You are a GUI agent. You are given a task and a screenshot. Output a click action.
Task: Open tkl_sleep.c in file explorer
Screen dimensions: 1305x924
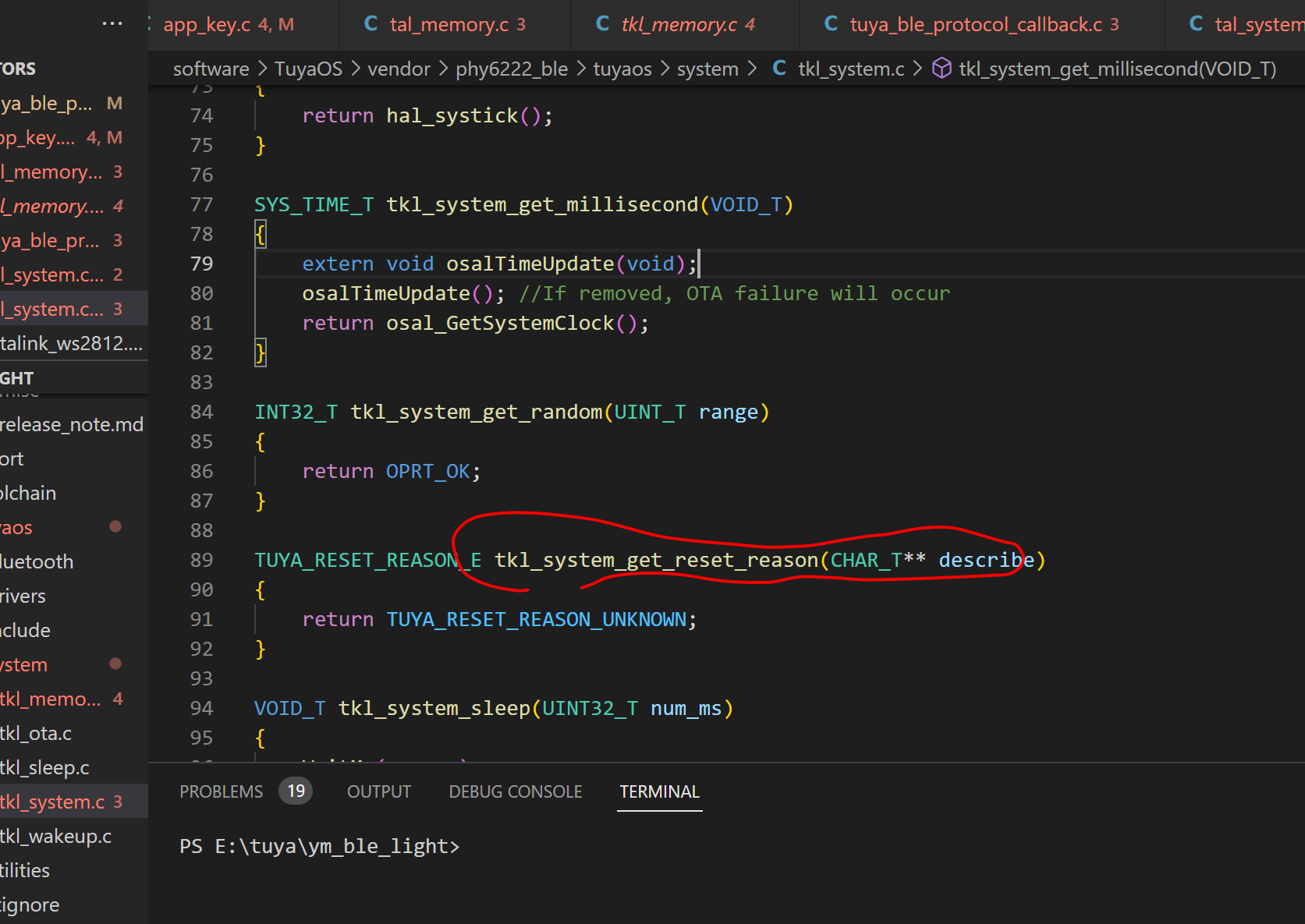[x=44, y=768]
